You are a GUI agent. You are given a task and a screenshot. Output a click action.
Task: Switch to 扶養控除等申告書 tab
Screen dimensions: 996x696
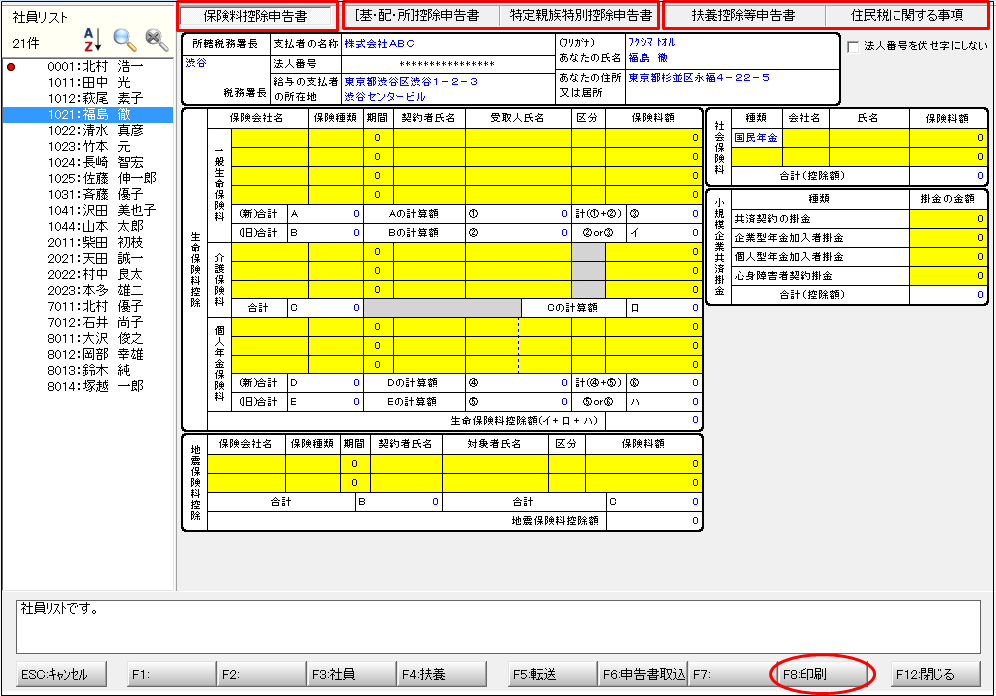744,16
